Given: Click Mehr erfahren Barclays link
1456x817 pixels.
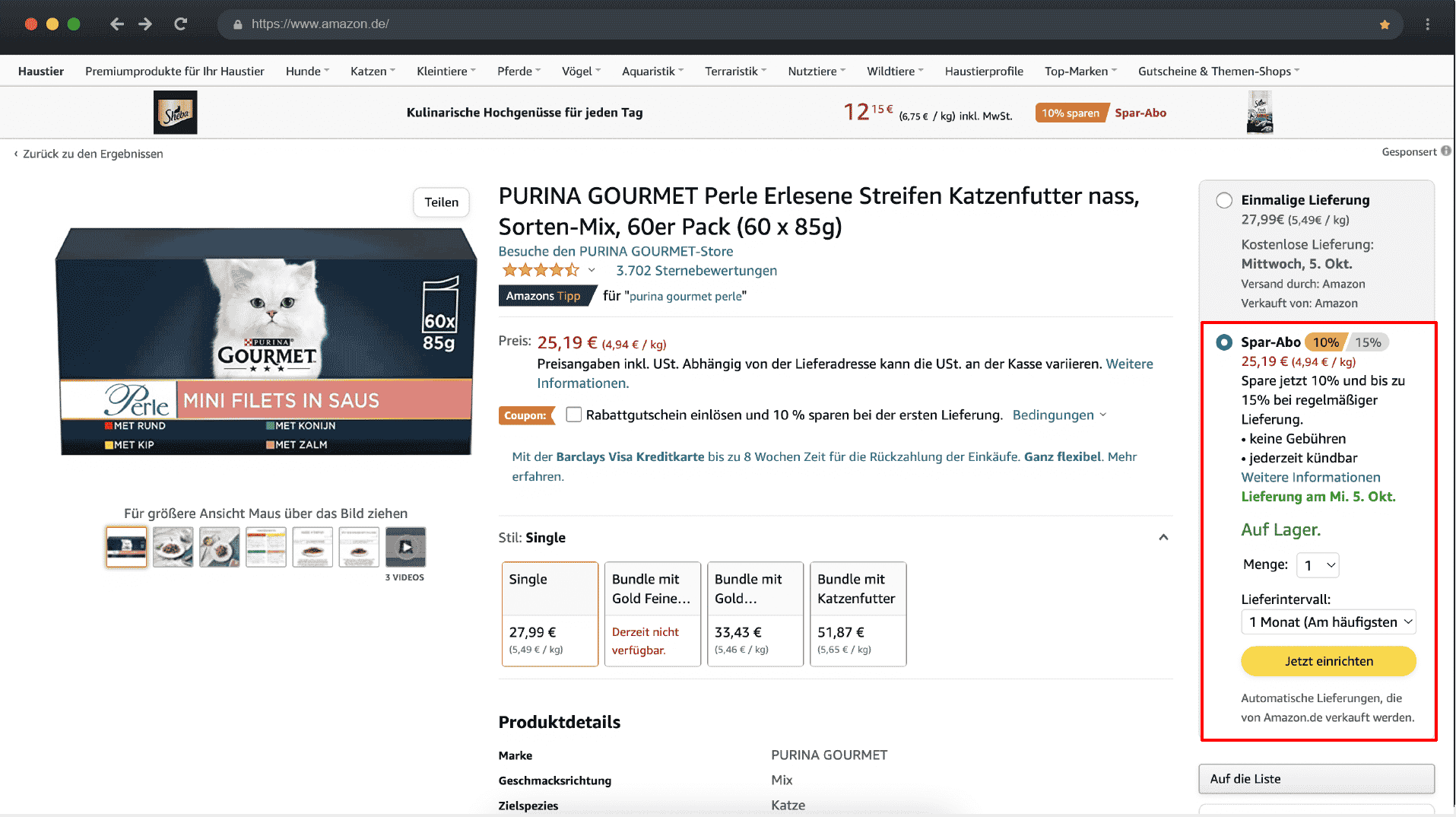Looking at the screenshot, I should (x=824, y=466).
